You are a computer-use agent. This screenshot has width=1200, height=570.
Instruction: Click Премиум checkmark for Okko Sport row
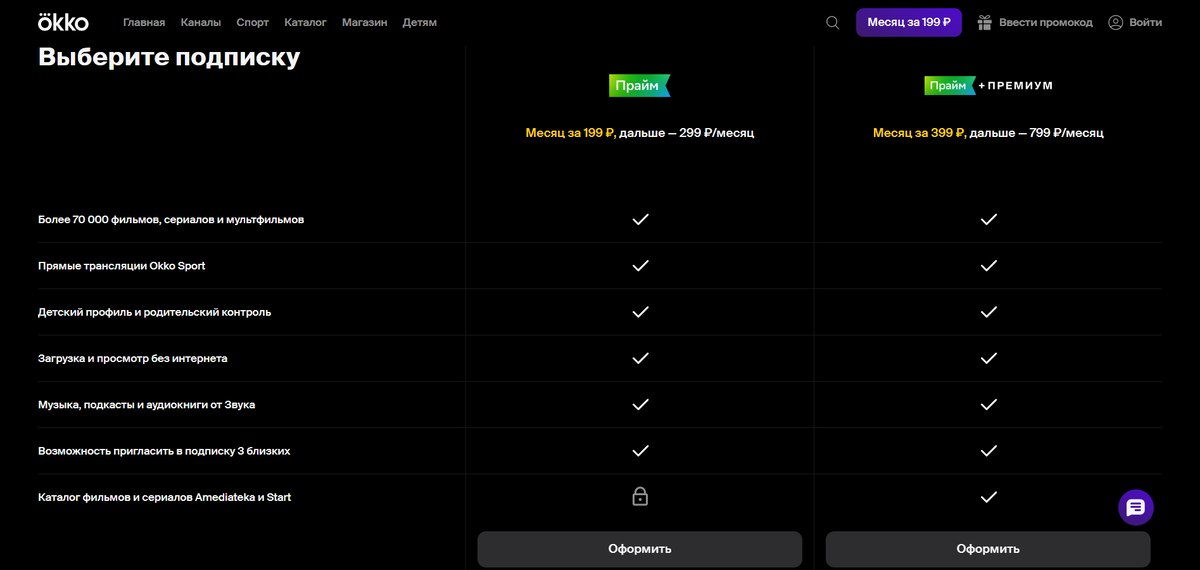(x=988, y=266)
